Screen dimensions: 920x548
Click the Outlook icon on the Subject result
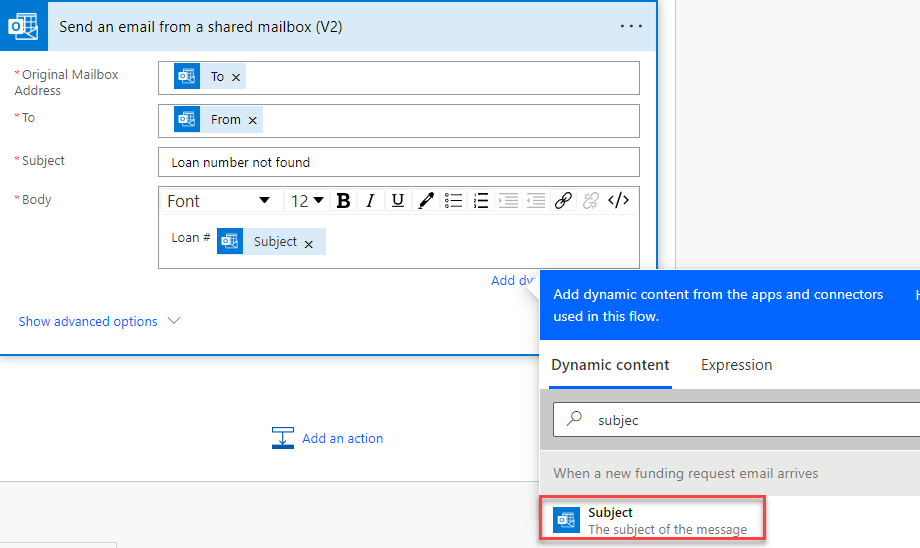pos(566,520)
